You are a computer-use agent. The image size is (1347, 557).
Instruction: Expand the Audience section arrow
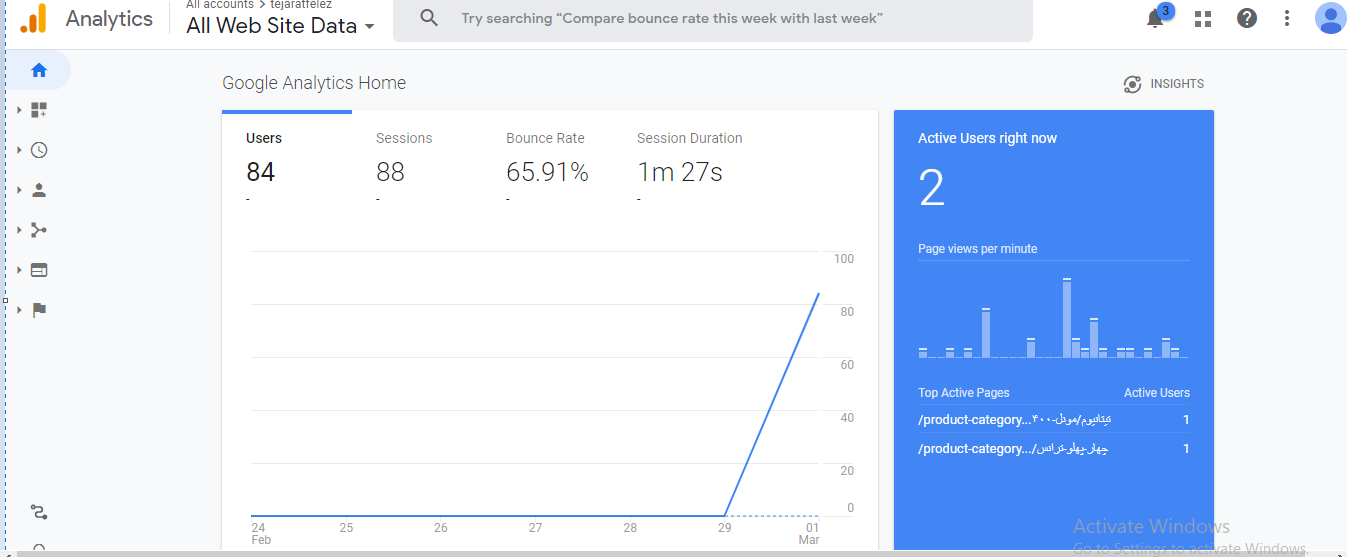(x=19, y=190)
